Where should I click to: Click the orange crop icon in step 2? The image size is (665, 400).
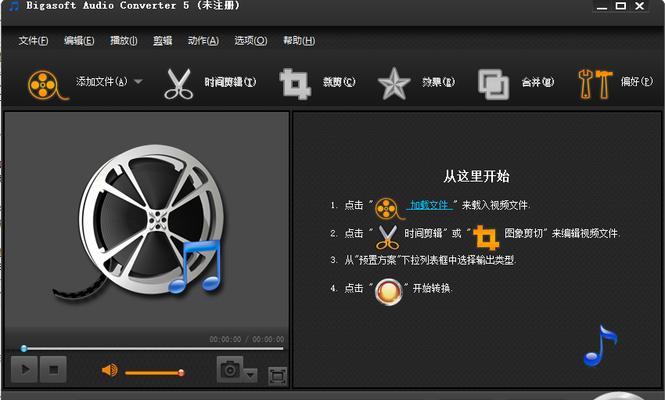486,237
